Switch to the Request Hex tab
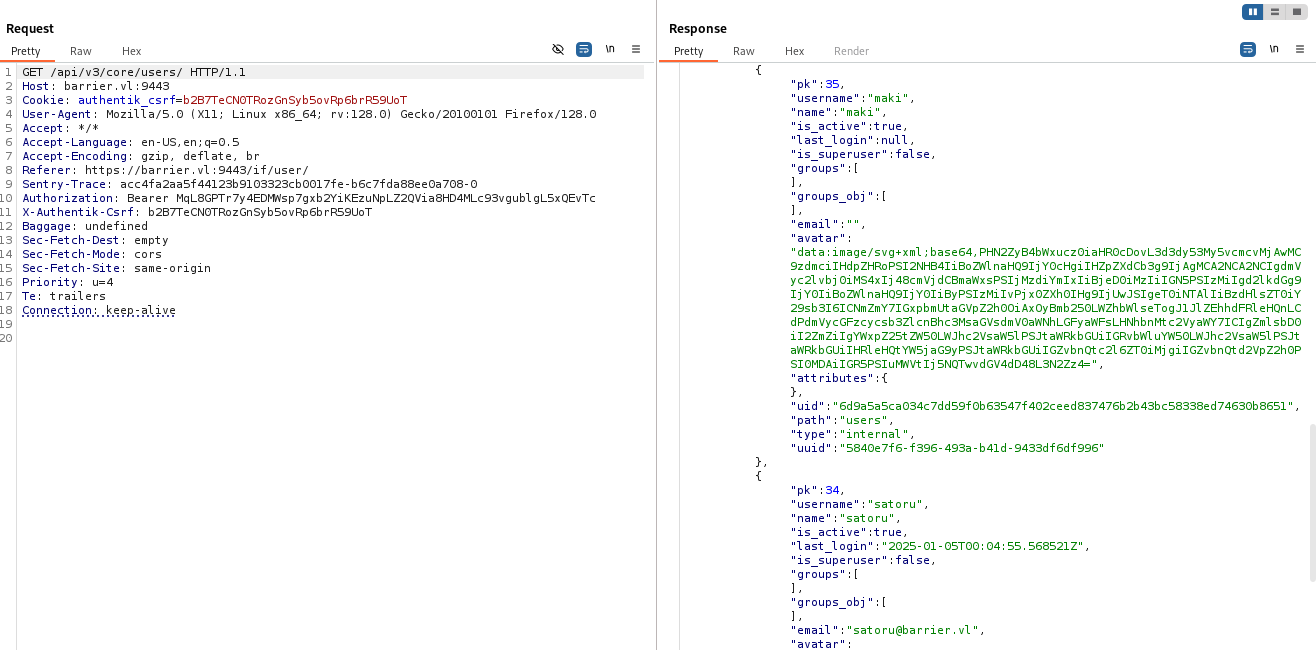The width and height of the screenshot is (1316, 650). click(132, 51)
